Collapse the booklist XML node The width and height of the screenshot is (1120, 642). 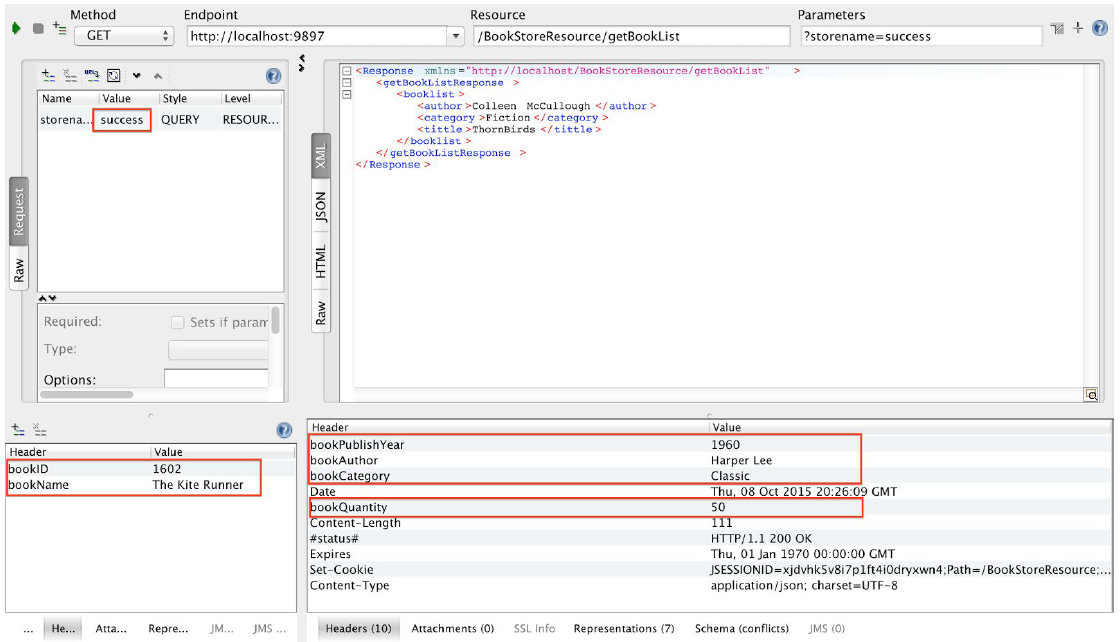click(x=346, y=94)
